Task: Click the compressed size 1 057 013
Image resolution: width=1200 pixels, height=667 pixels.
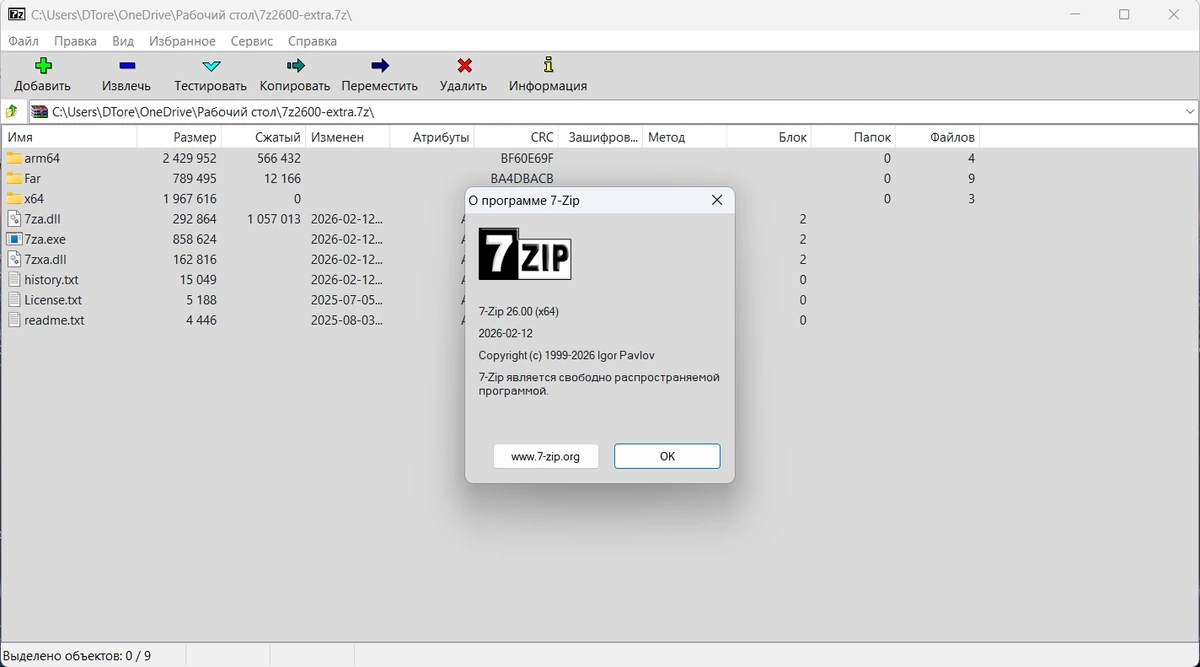Action: [x=273, y=219]
